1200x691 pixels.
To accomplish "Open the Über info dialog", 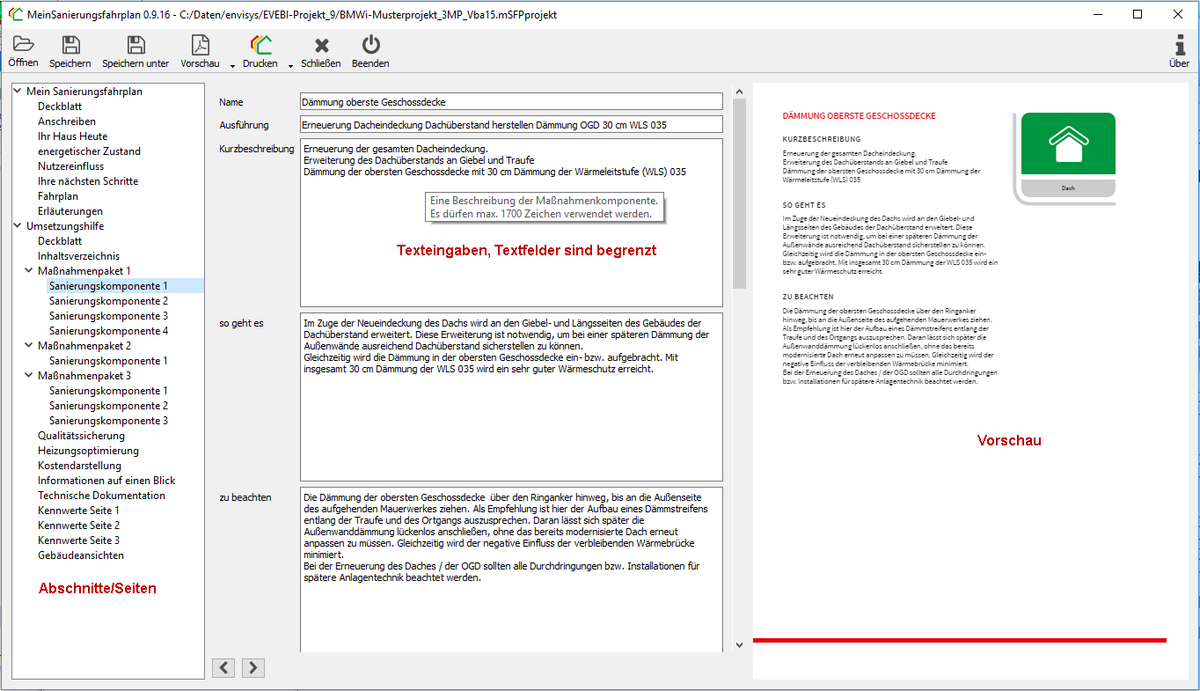I will click(x=1179, y=52).
